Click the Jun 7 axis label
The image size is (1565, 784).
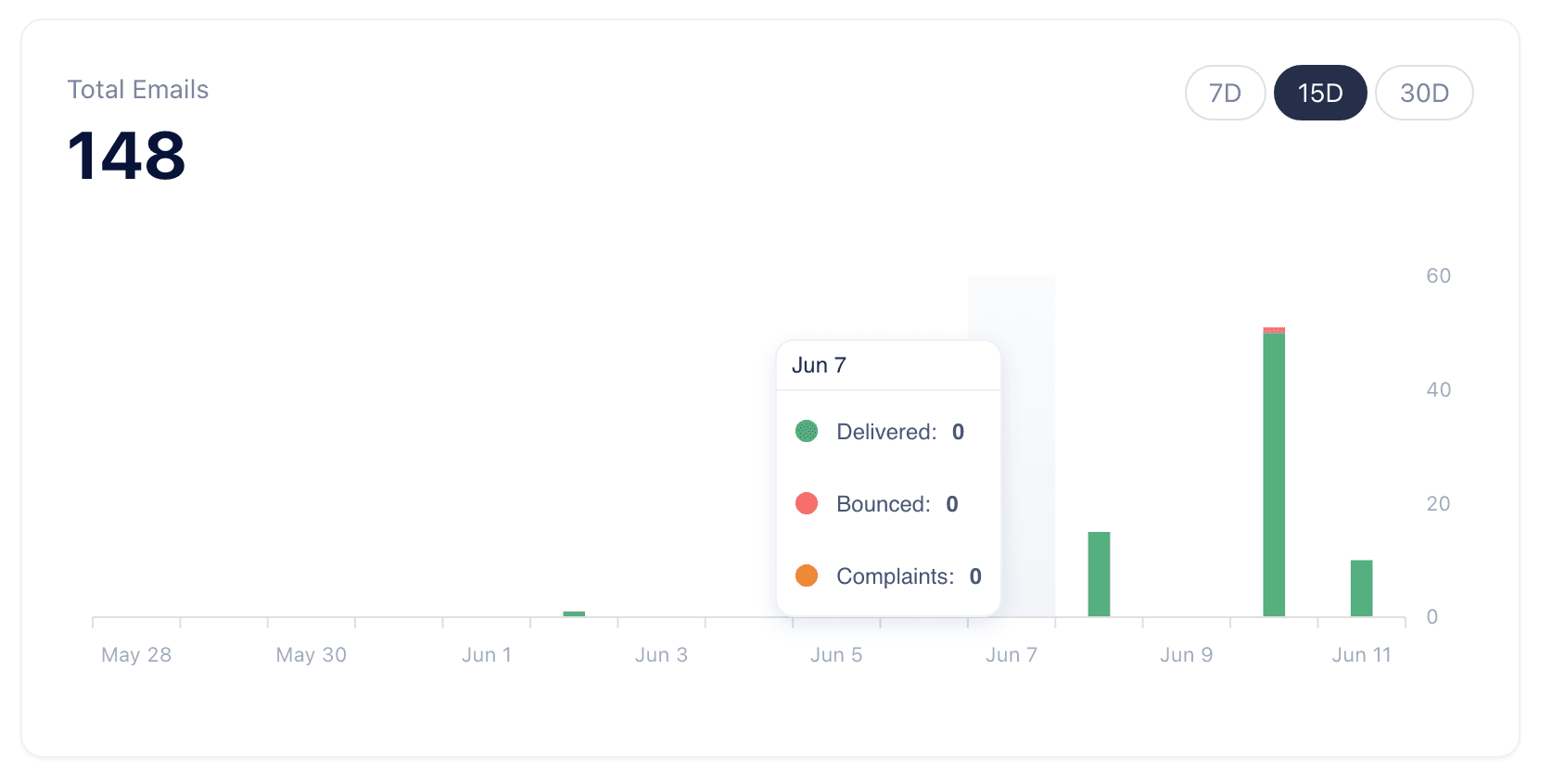click(1010, 654)
